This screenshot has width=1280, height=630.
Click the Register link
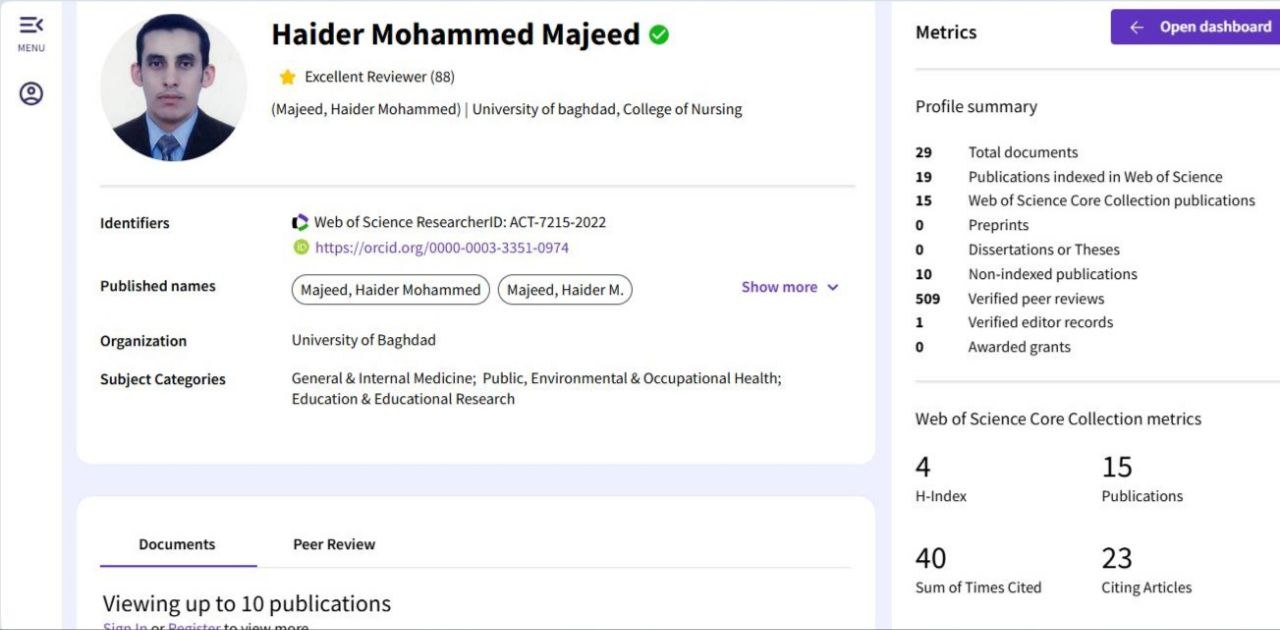click(194, 626)
